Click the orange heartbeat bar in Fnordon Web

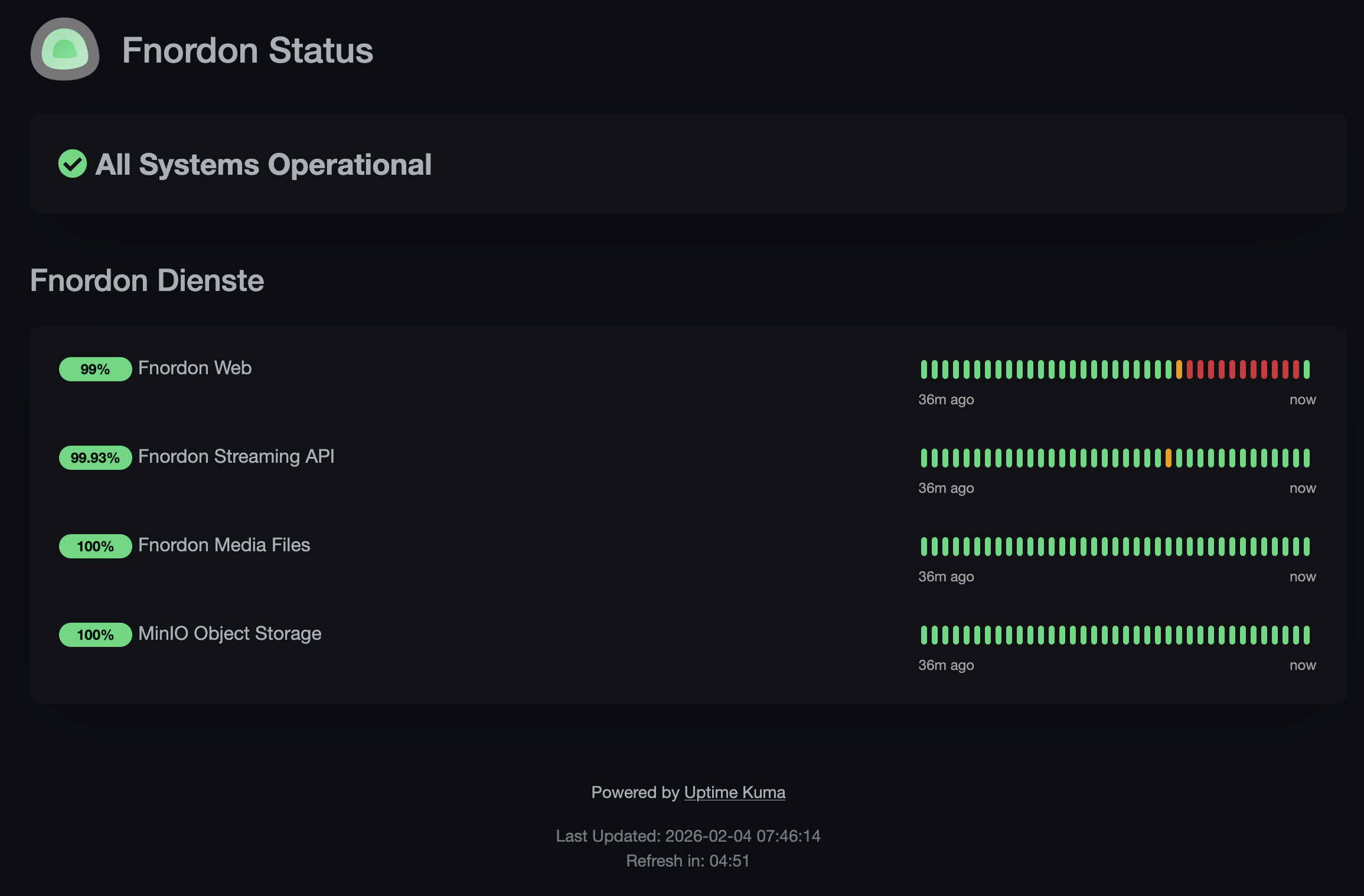point(1179,369)
